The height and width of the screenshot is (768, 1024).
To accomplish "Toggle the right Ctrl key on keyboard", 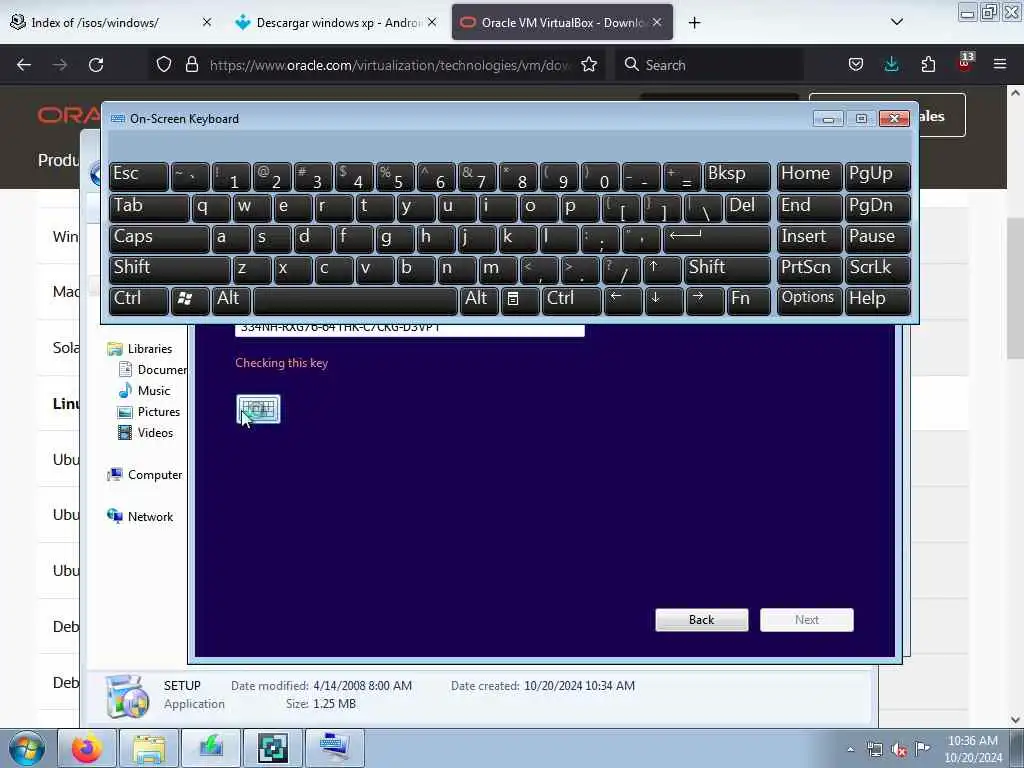I will tap(571, 300).
